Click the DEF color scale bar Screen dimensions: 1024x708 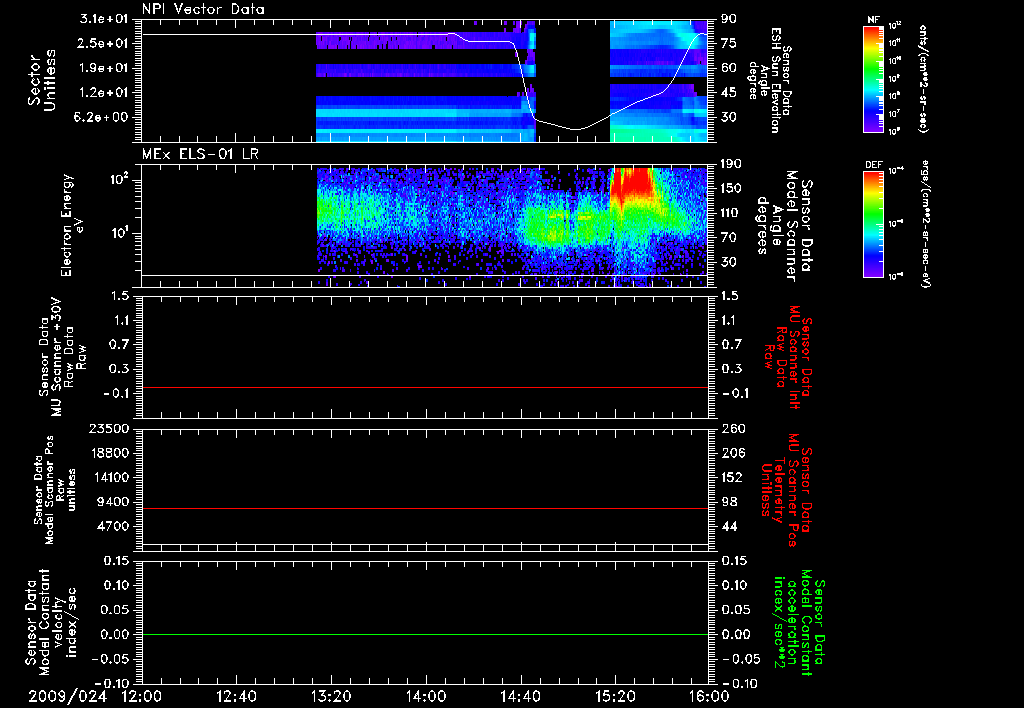[873, 223]
